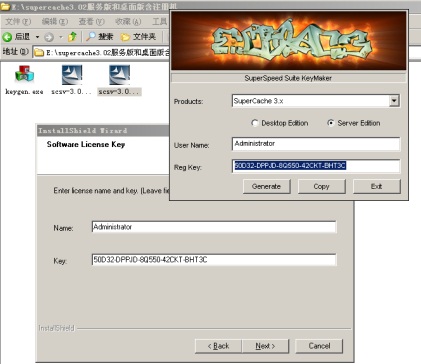Select Server Edition radio button
This screenshot has width=421, height=364.
331,123
